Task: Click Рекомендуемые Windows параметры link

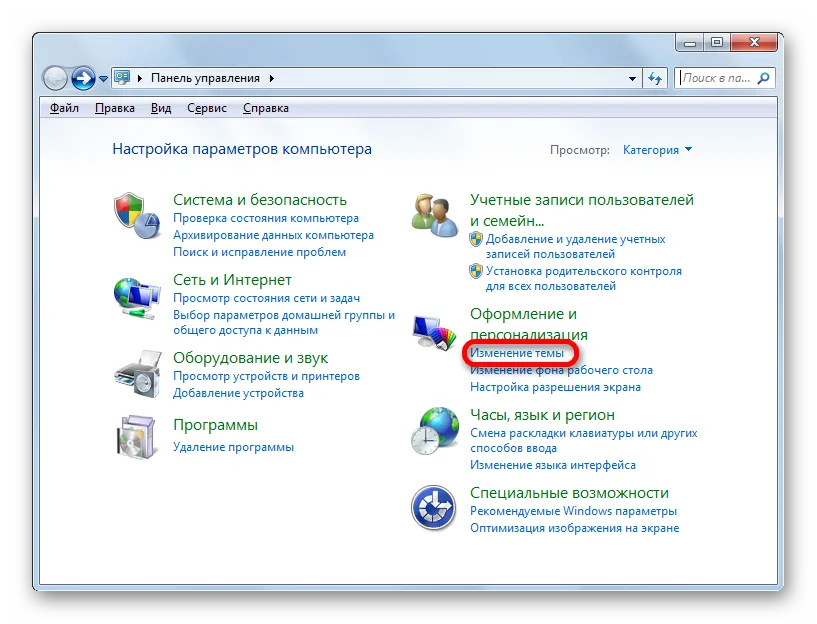Action: 573,511
